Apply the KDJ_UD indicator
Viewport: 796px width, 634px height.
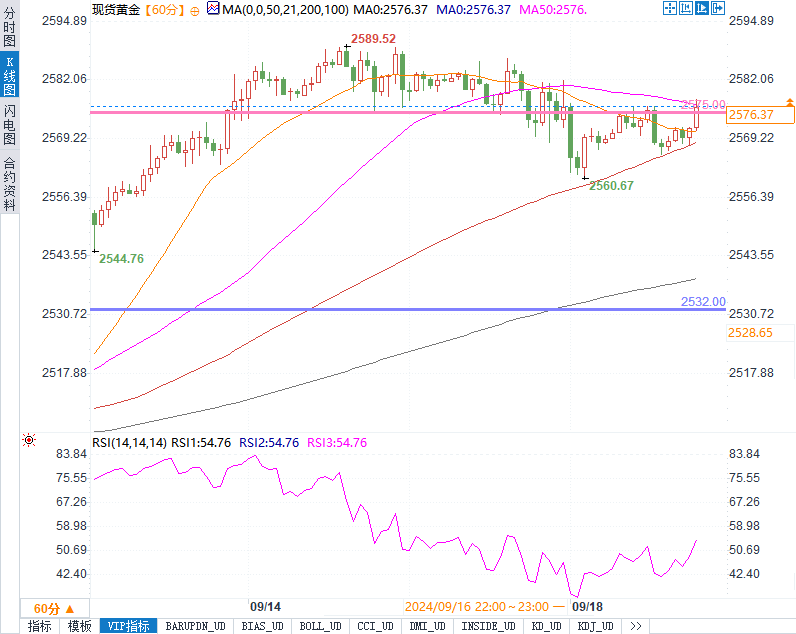pos(595,626)
